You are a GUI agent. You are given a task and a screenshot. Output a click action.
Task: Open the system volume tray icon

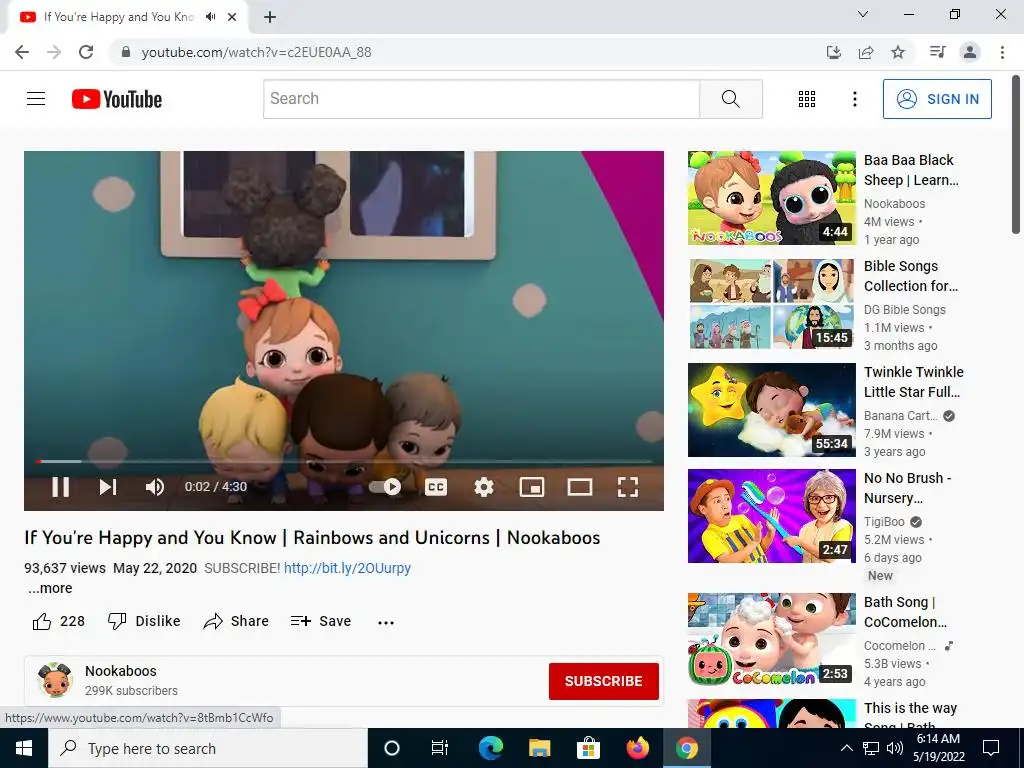(895, 748)
